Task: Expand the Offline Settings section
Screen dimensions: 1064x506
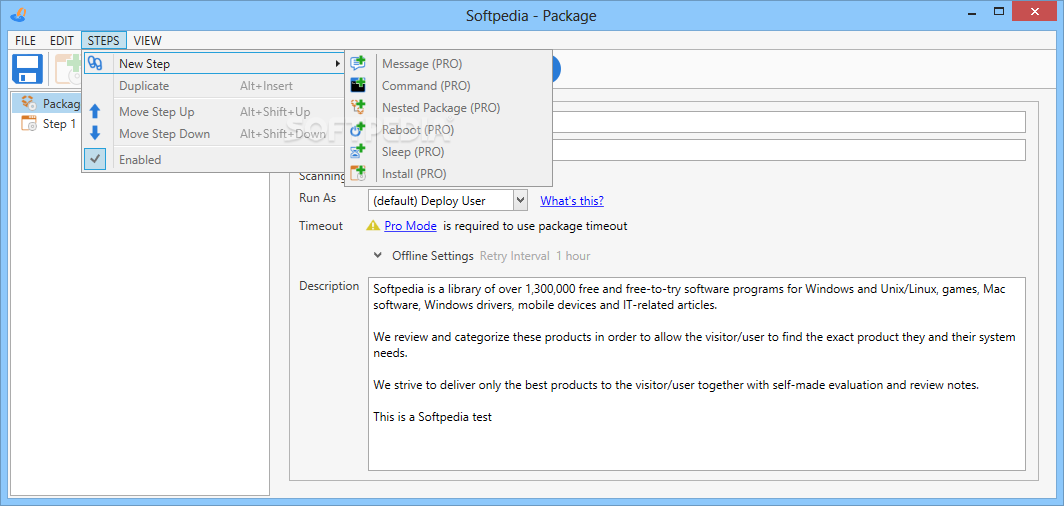Action: point(378,256)
